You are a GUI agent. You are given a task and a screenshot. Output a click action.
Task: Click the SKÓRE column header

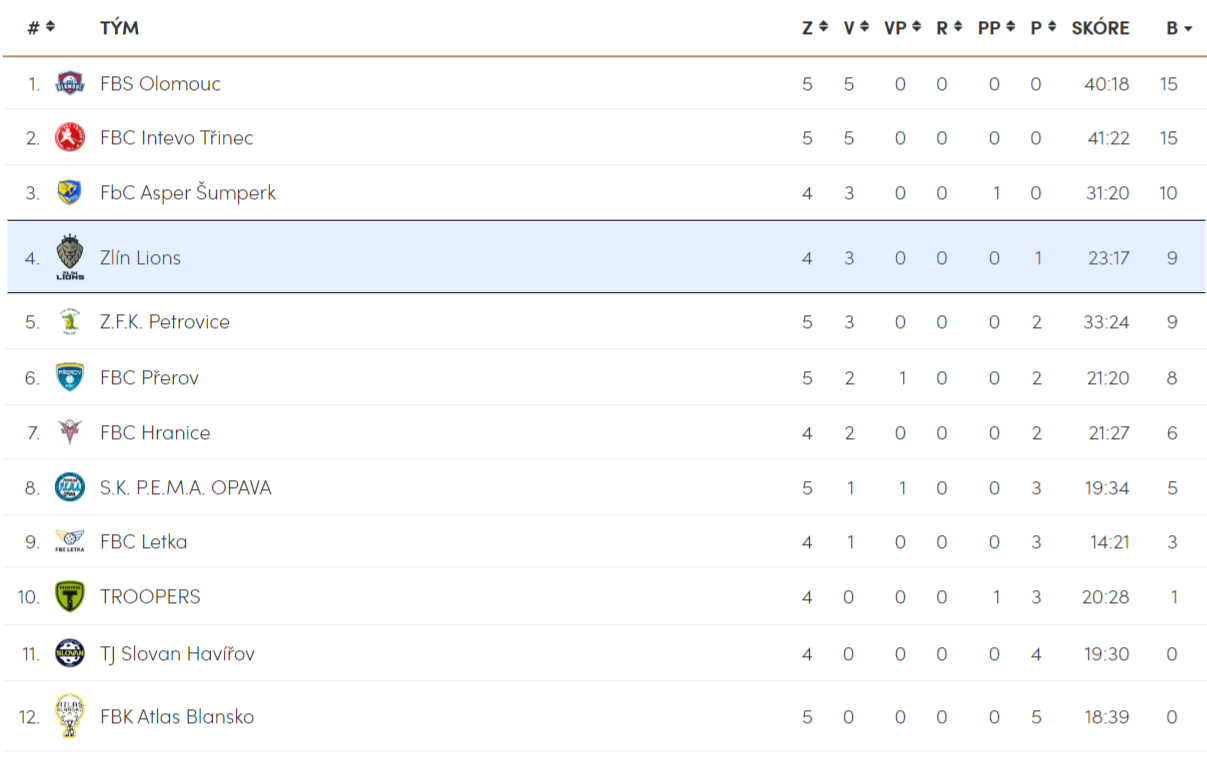pos(1100,28)
